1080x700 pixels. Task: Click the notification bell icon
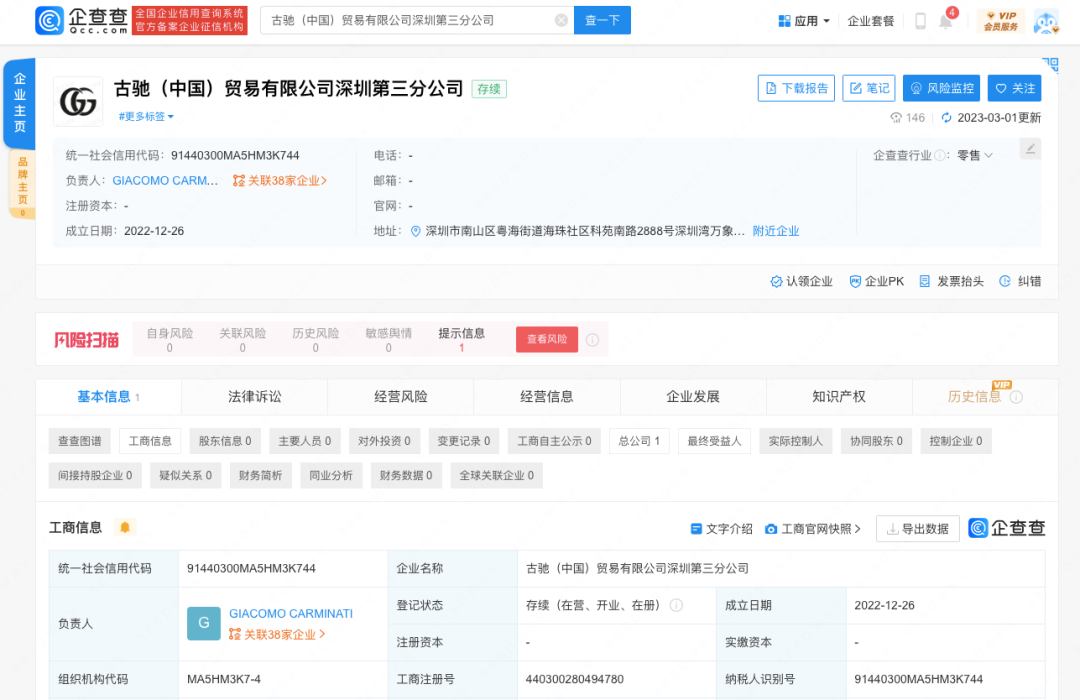click(x=945, y=21)
